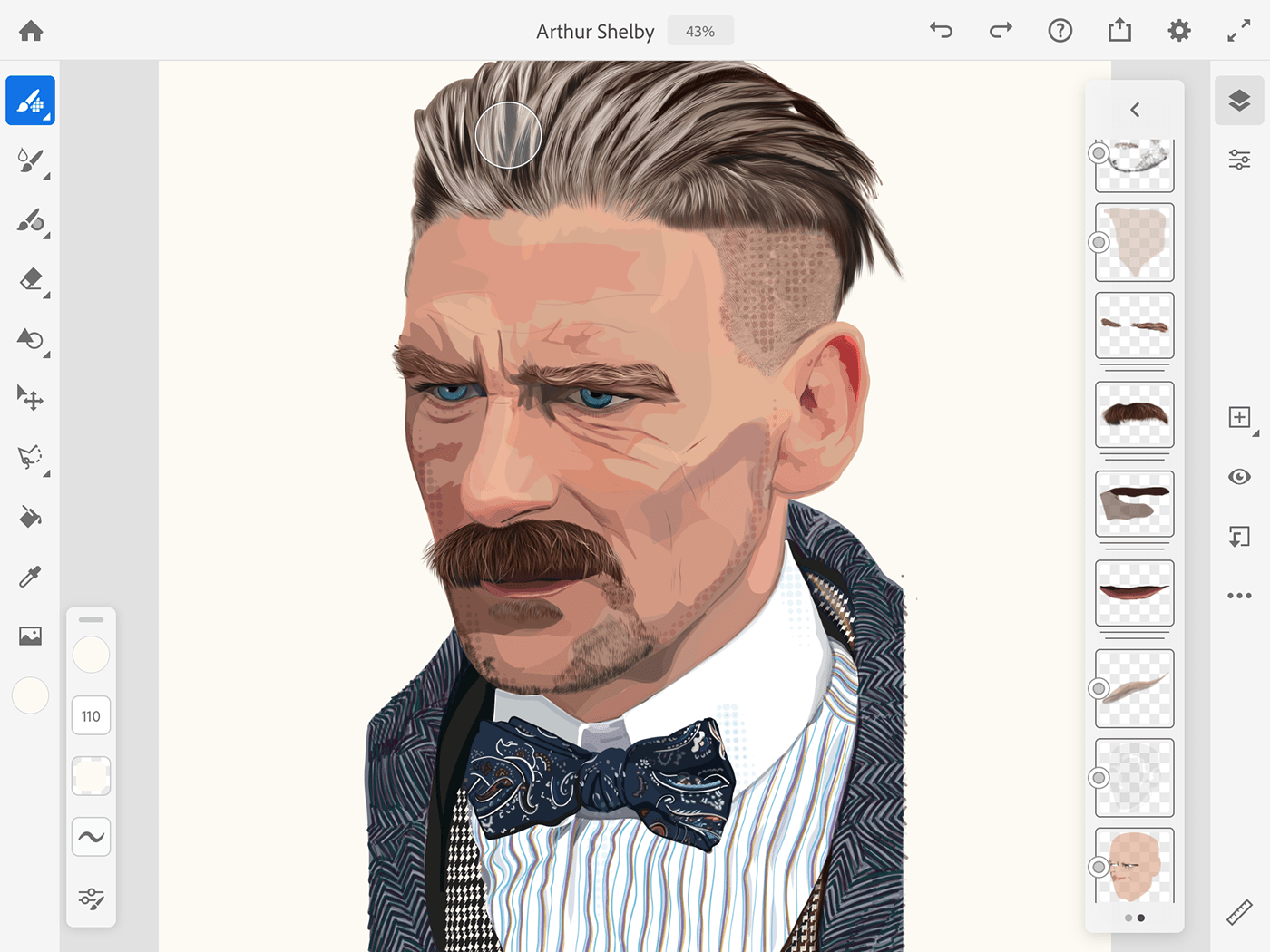The height and width of the screenshot is (952, 1270).
Task: Open the brush flow checkered control
Action: pyautogui.click(x=92, y=776)
